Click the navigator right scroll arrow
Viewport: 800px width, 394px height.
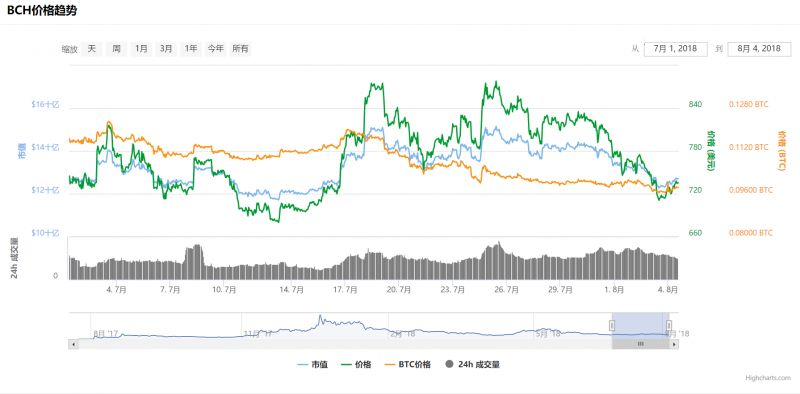pos(674,344)
